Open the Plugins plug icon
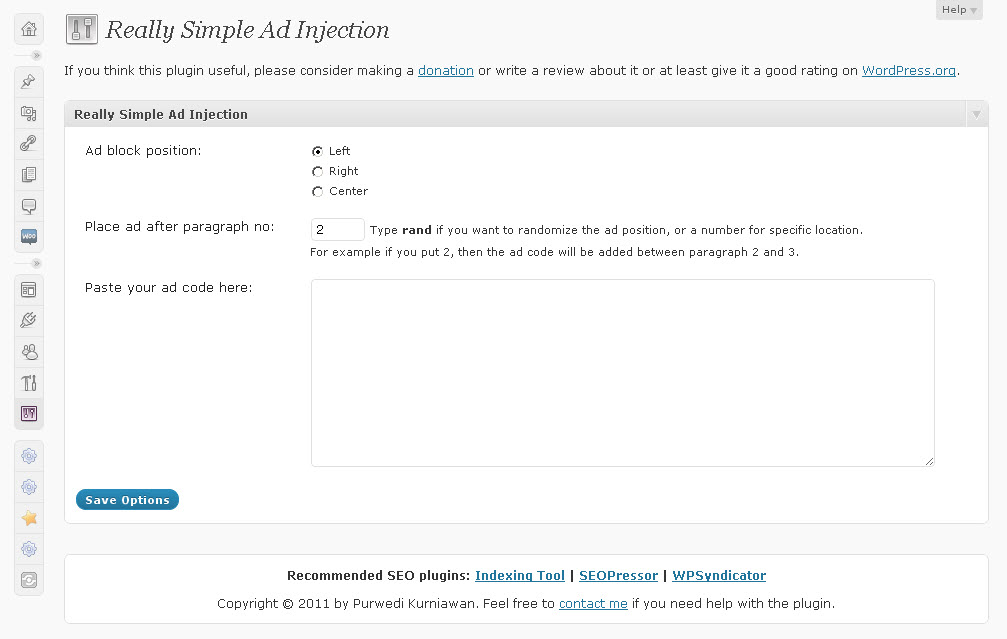 [29, 321]
